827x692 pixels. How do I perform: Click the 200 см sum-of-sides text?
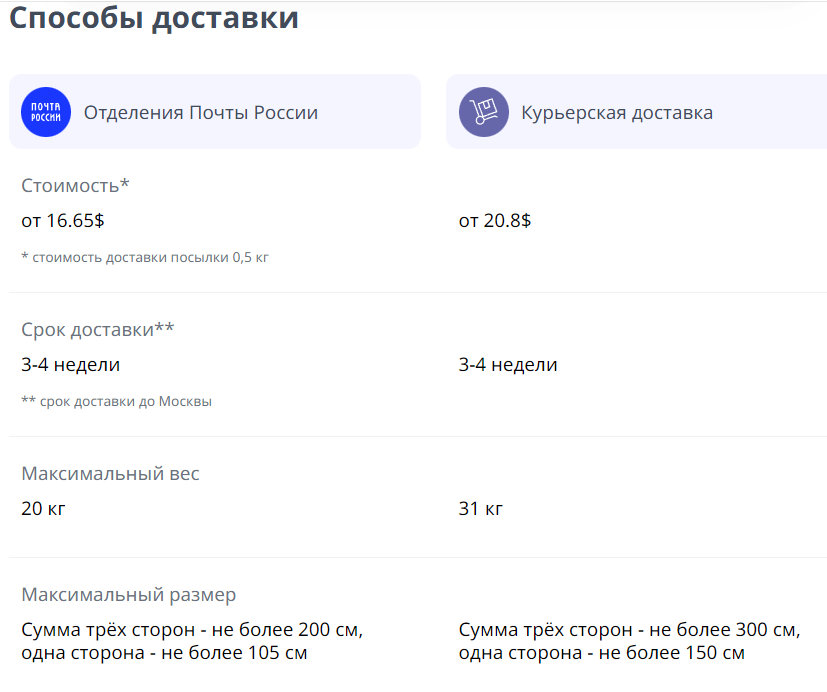coord(192,630)
